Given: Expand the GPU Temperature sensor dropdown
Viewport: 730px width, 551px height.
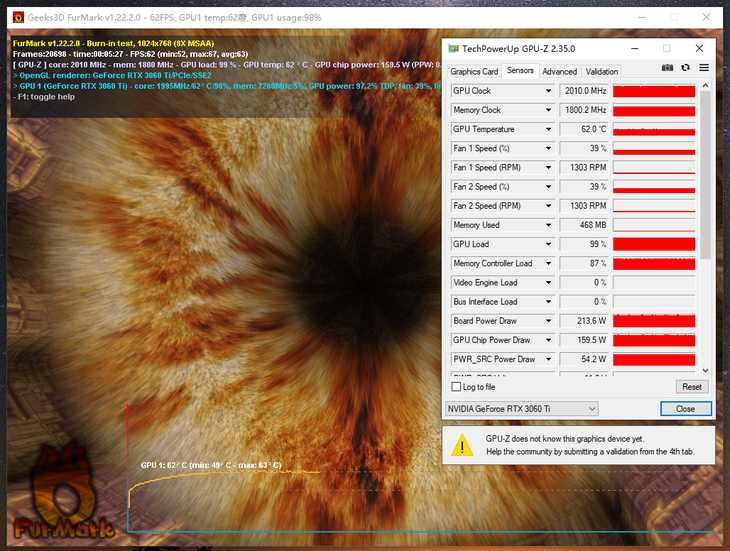Looking at the screenshot, I should point(548,129).
